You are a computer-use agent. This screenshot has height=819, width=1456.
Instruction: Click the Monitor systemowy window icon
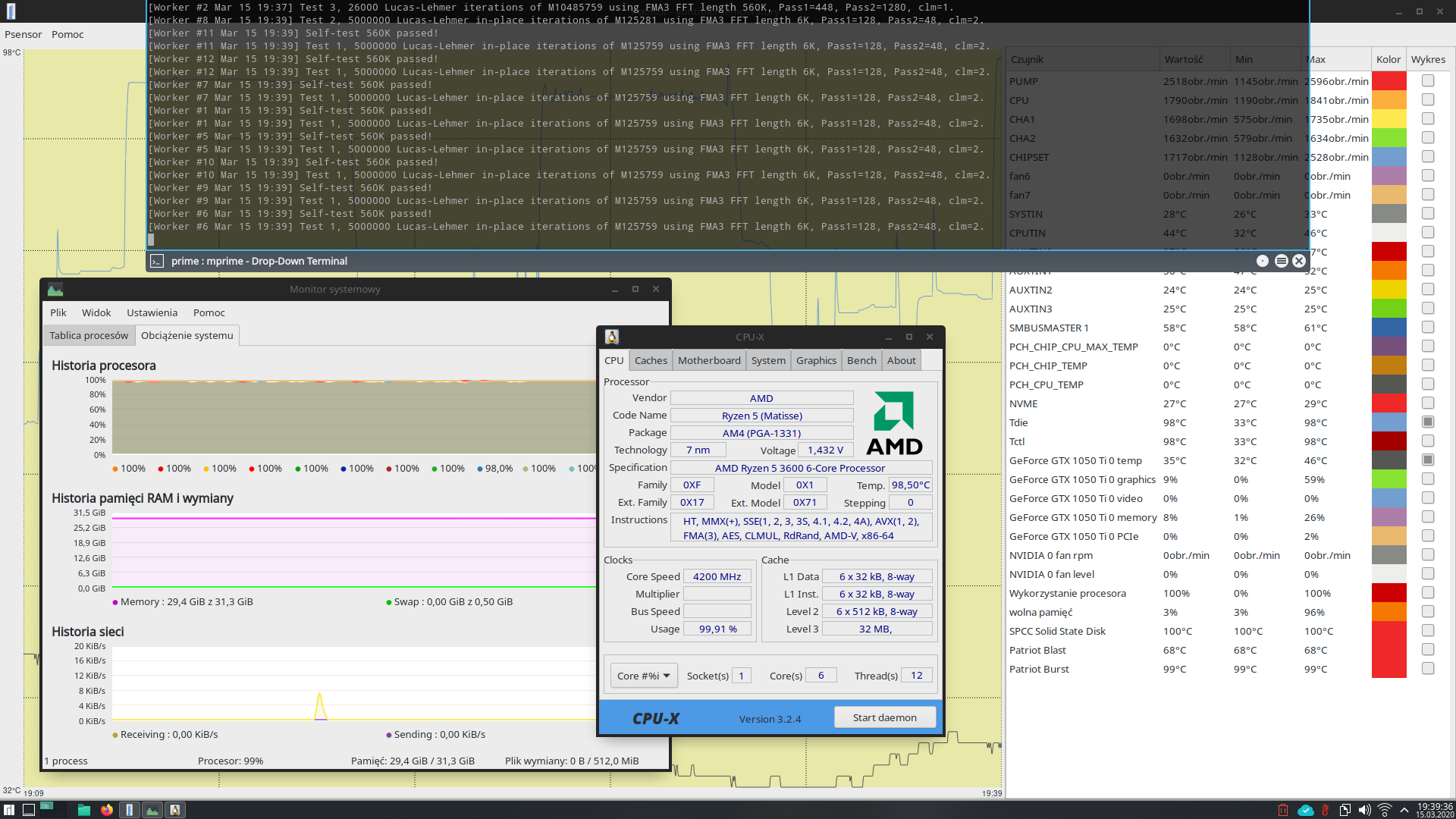pos(55,290)
